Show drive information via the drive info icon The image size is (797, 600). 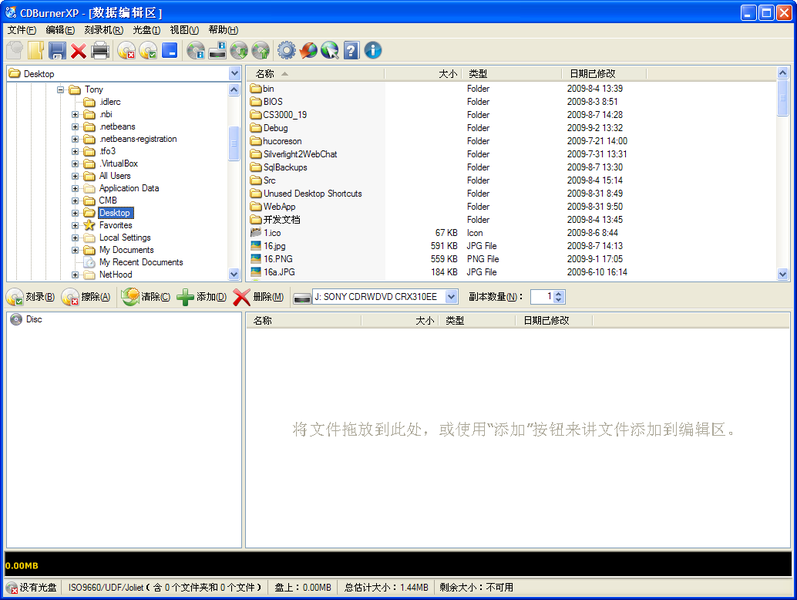[218, 50]
